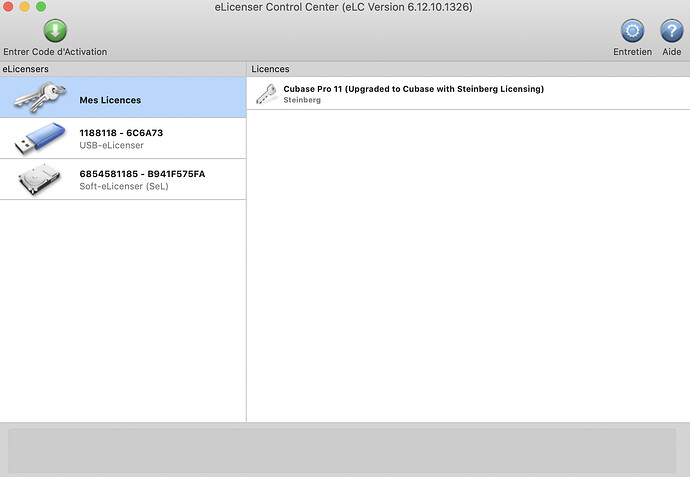Select eLicenser 6854581185 - B941F575FA

point(142,174)
